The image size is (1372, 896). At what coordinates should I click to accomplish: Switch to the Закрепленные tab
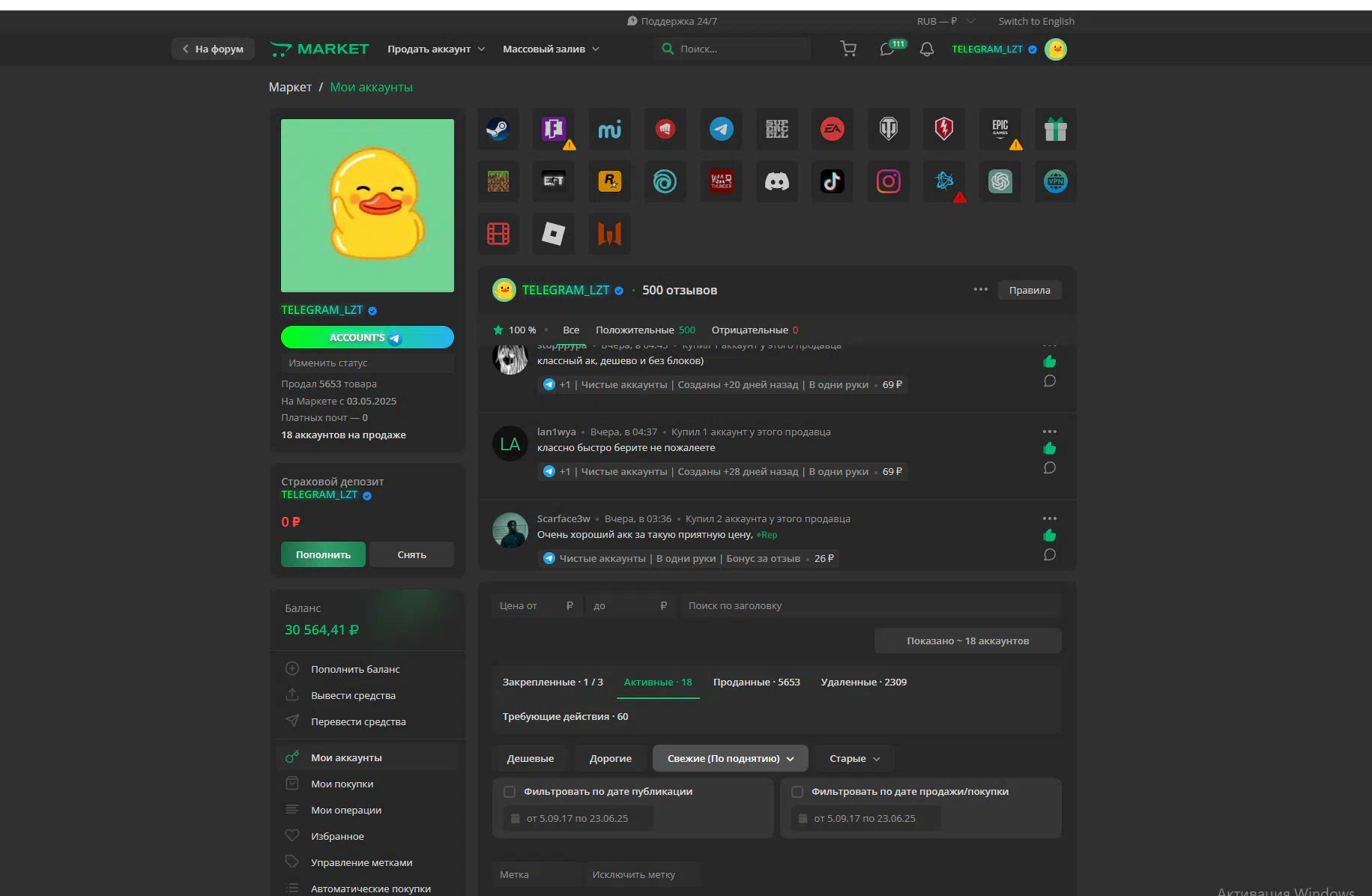pos(553,682)
